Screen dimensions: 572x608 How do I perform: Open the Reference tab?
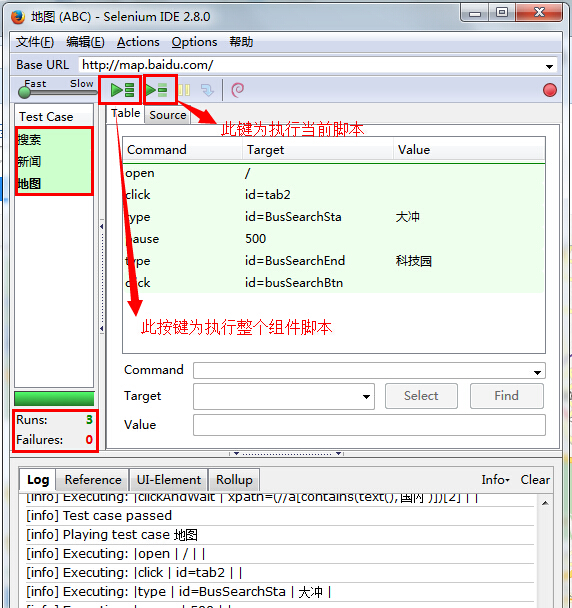coord(93,480)
